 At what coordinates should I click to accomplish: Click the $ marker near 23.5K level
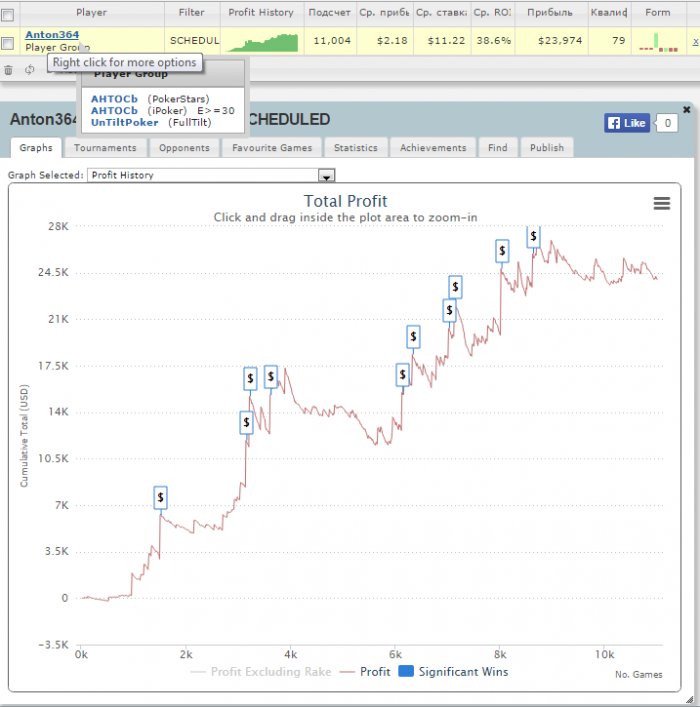(x=455, y=287)
